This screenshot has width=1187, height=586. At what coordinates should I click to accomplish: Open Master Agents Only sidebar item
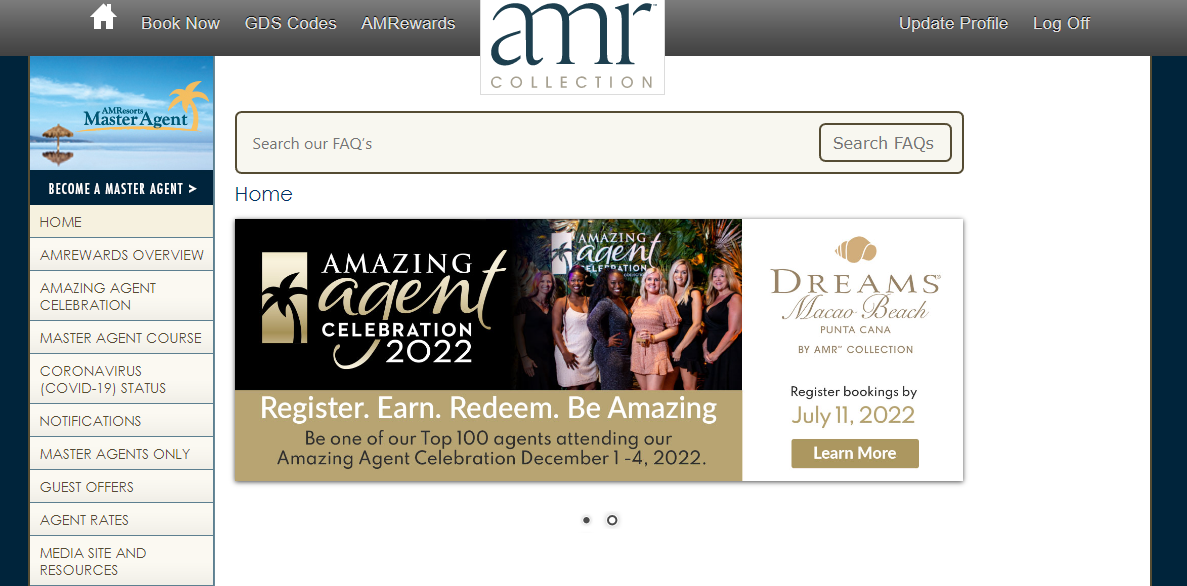122,454
